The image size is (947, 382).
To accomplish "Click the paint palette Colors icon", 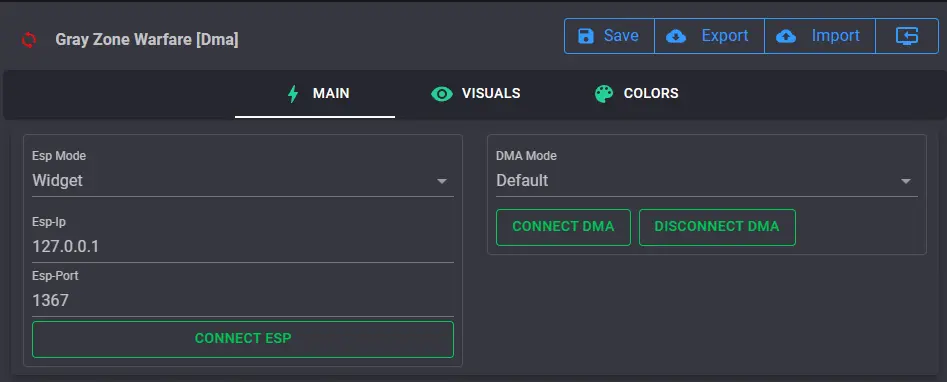I will tap(604, 94).
